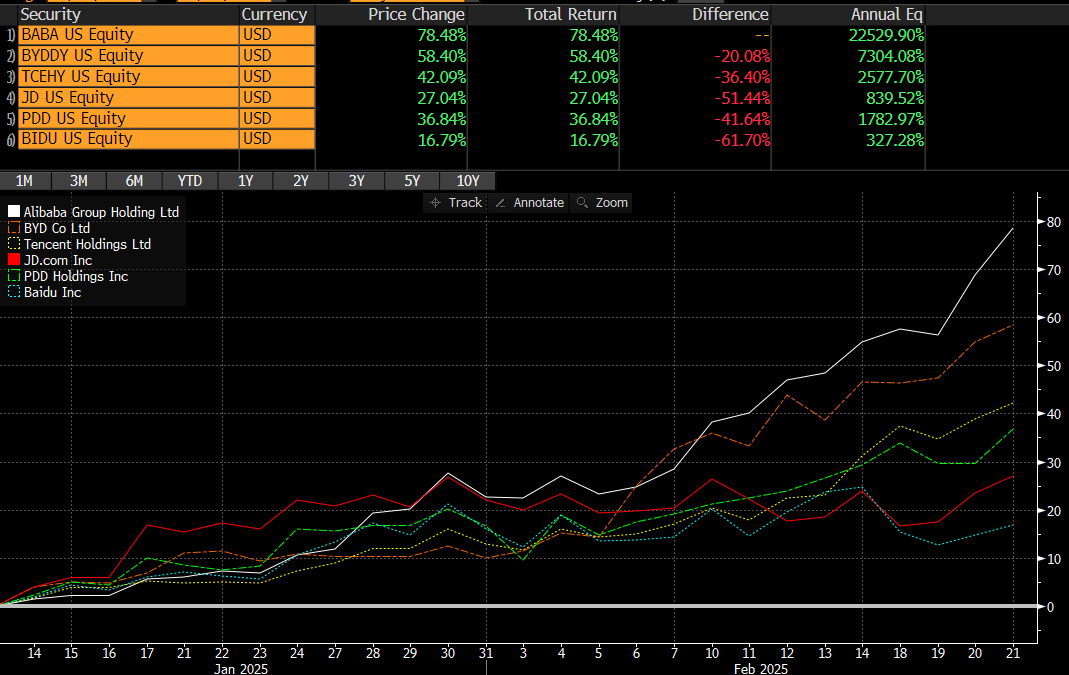This screenshot has height=675, width=1069.
Task: Click the -61.70% difference value
Action: pos(742,140)
